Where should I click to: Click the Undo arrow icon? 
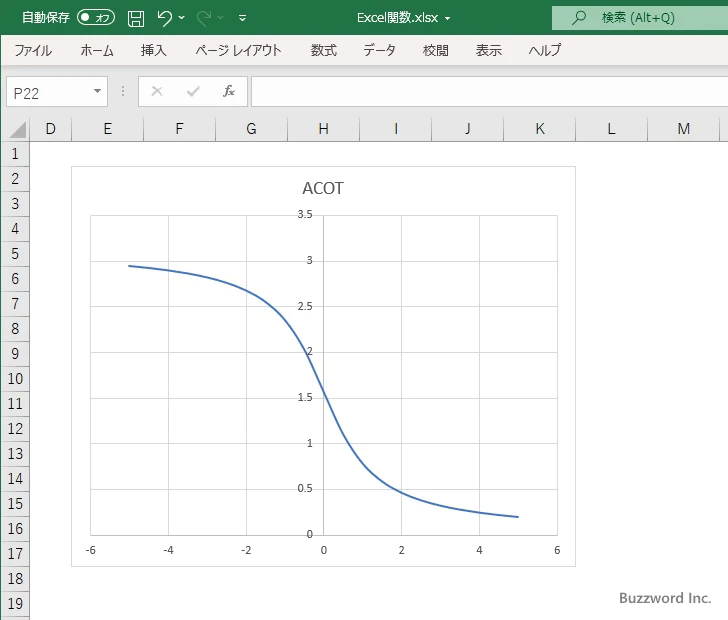click(165, 18)
